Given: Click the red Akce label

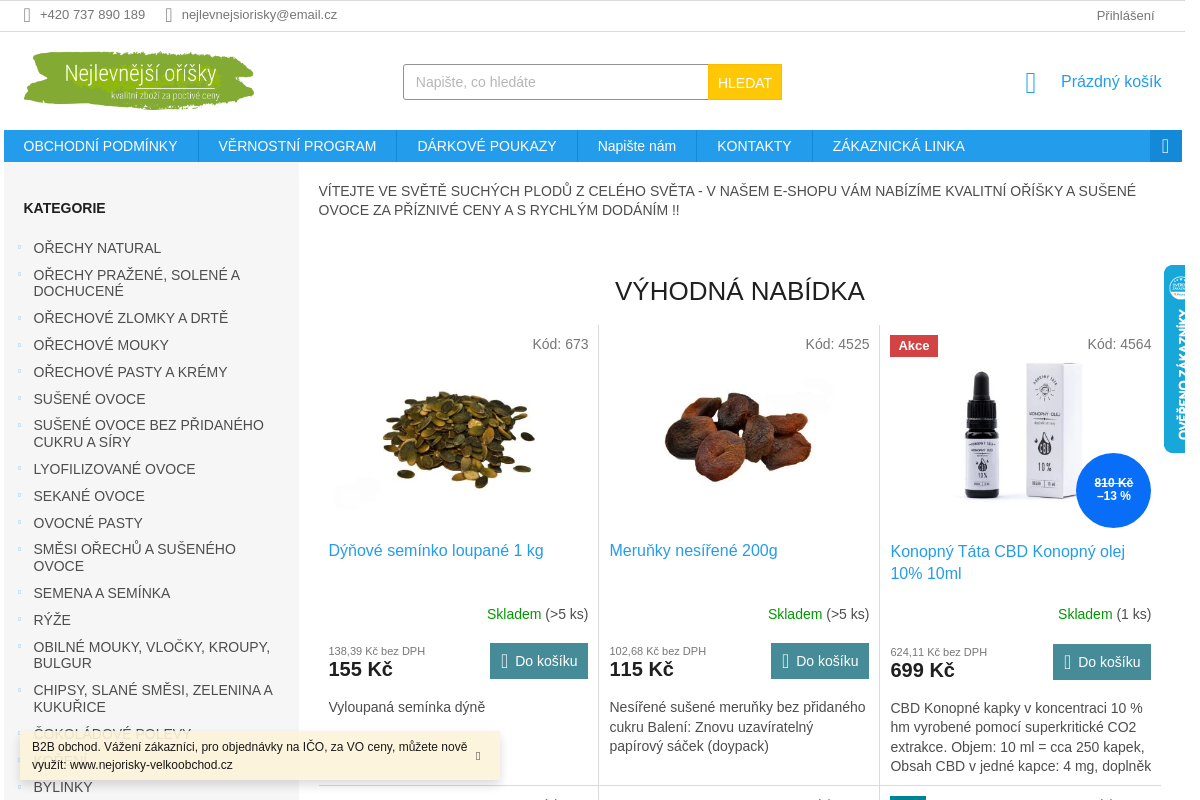Looking at the screenshot, I should click(914, 346).
